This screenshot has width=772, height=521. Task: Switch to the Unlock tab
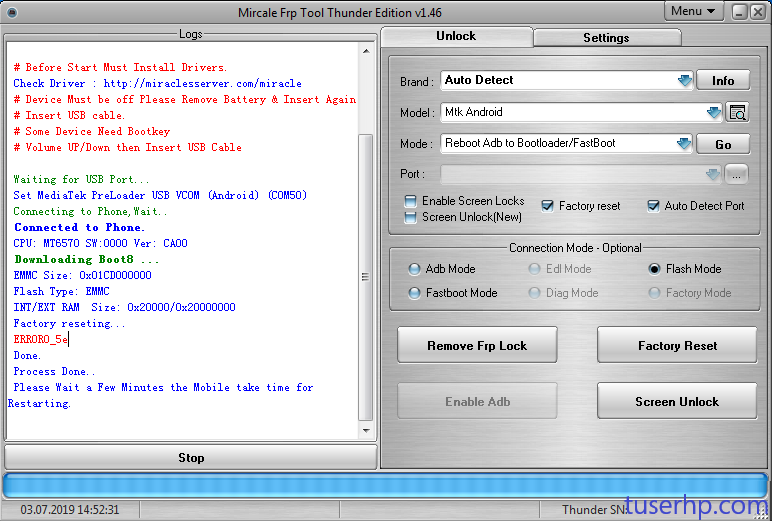456,36
